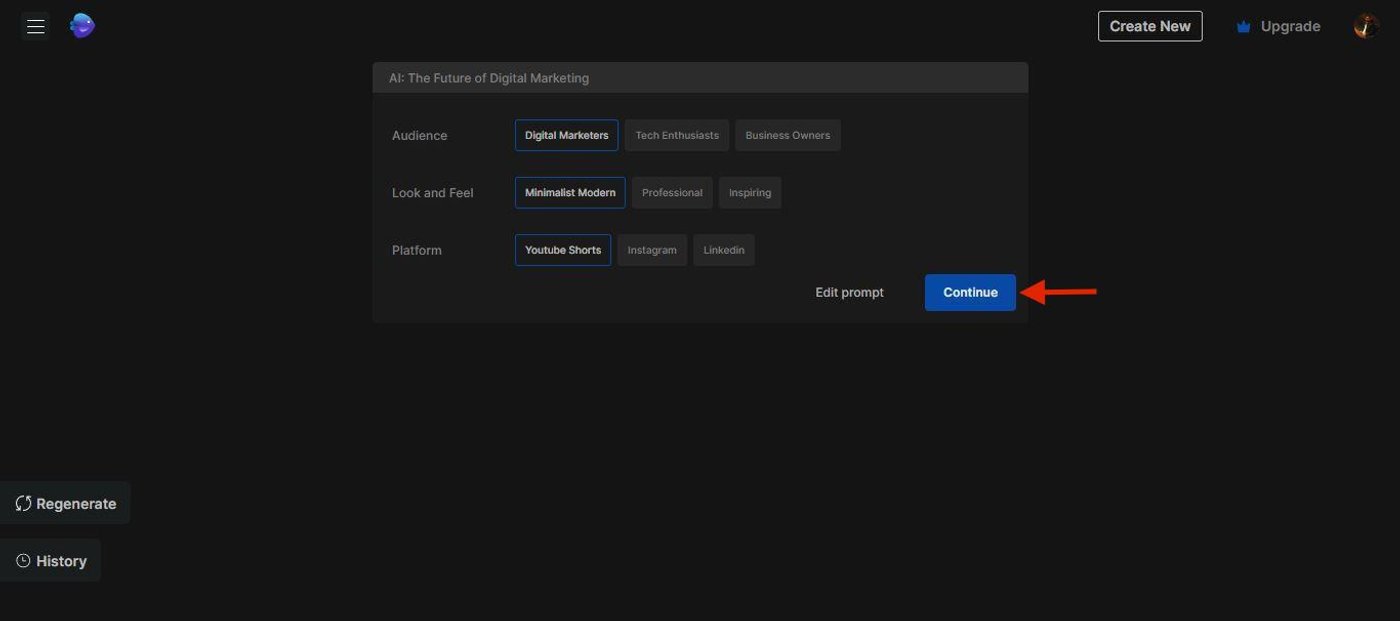Open the Edit prompt option
This screenshot has width=1400, height=621.
coord(848,291)
